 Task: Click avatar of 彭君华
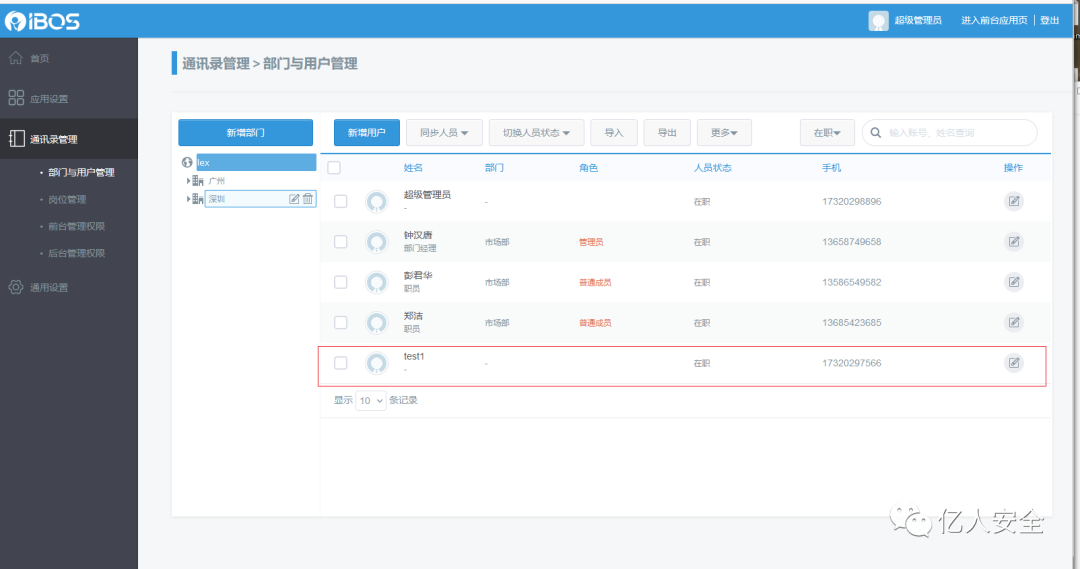(x=377, y=282)
